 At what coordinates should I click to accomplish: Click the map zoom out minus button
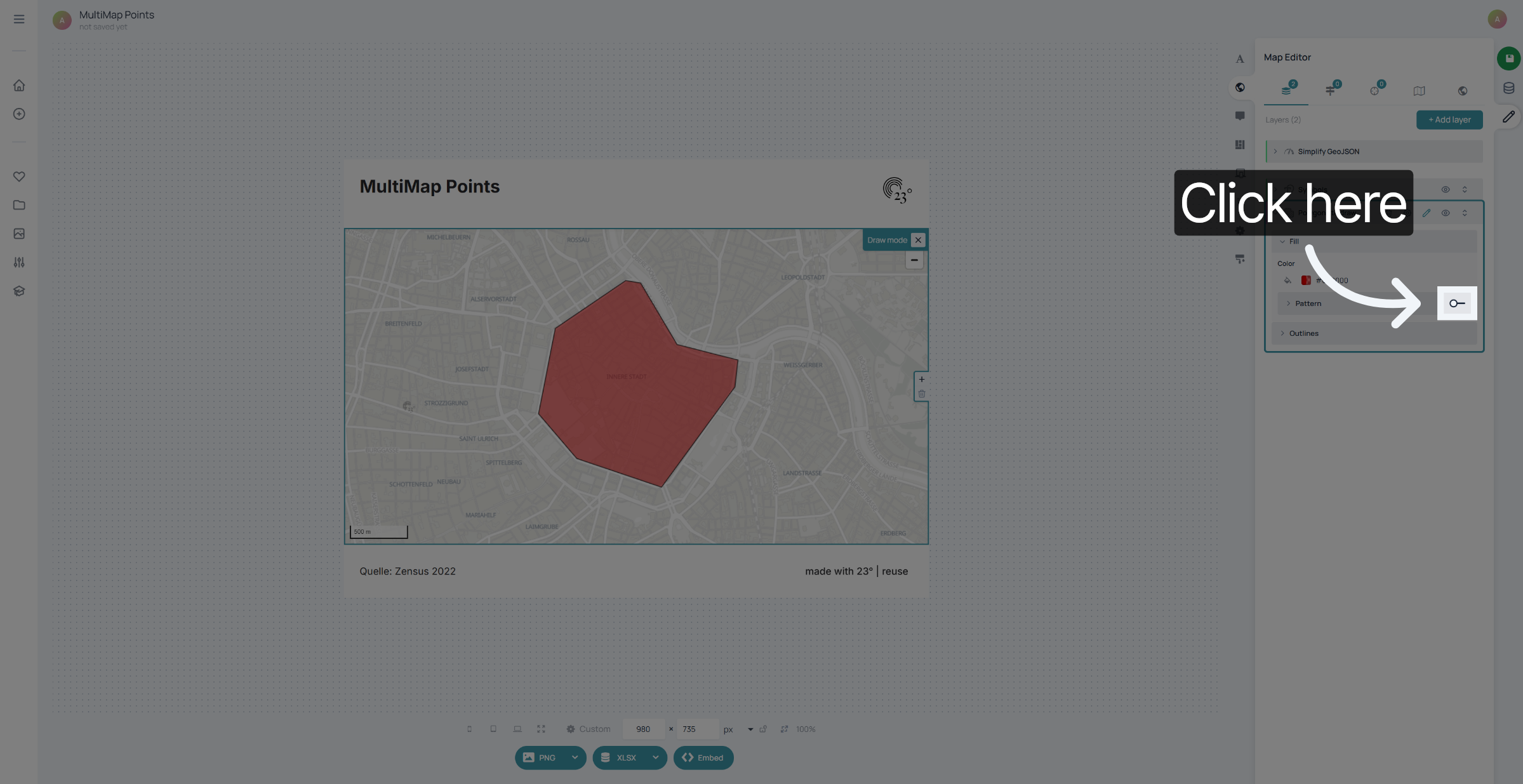click(914, 260)
